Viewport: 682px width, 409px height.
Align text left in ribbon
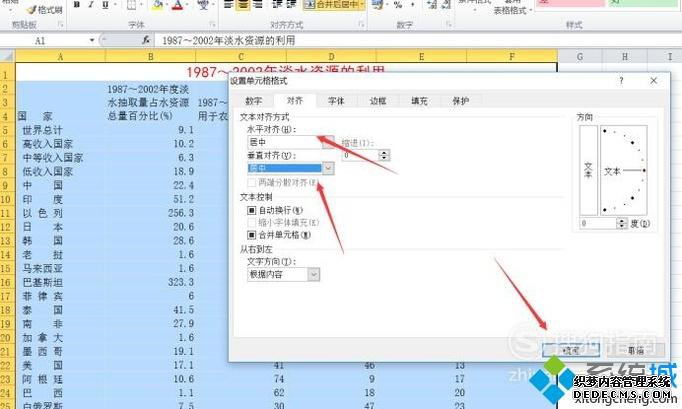(228, 4)
